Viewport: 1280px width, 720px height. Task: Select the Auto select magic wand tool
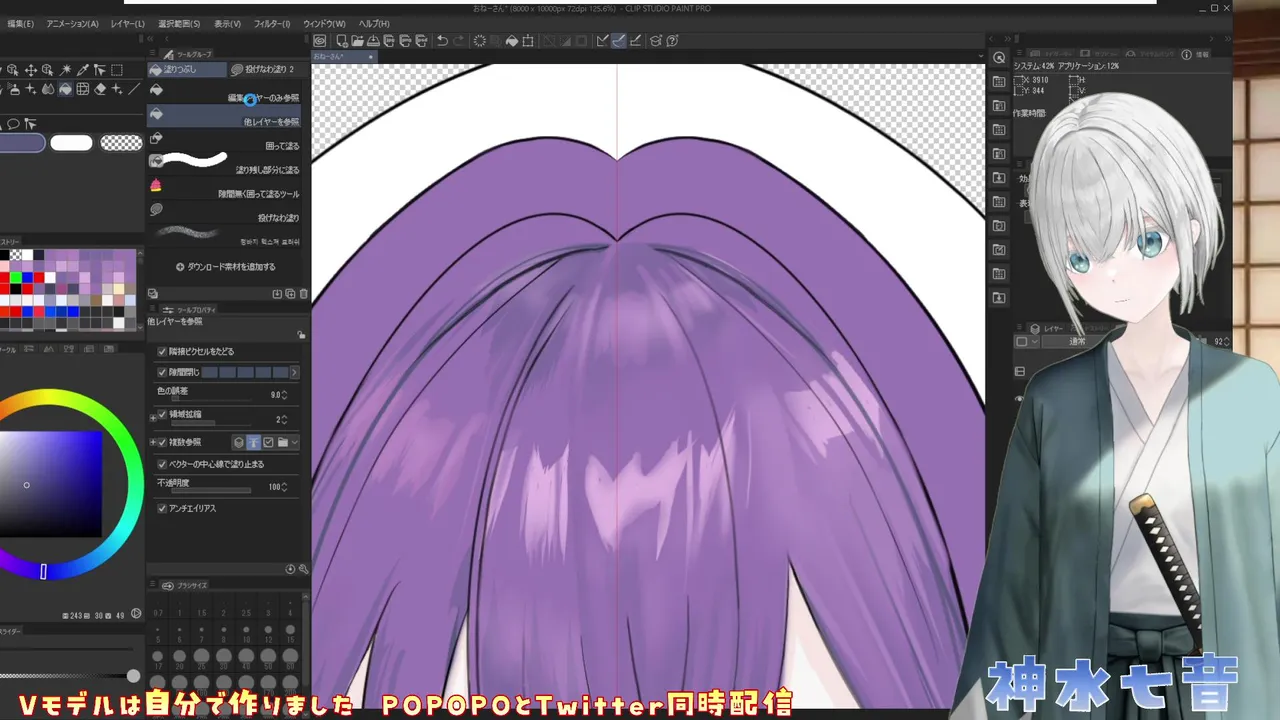(x=65, y=70)
